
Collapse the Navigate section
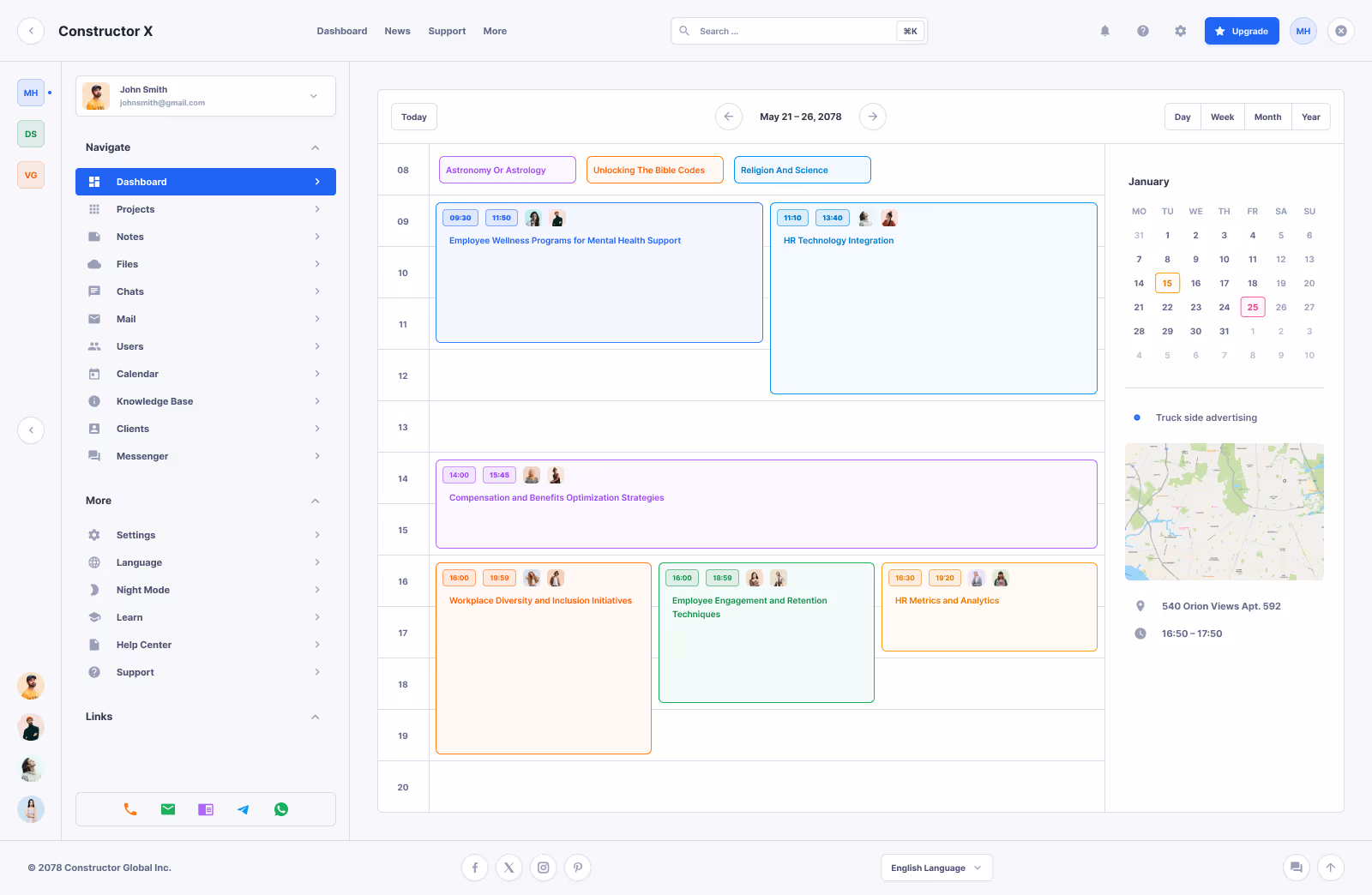tap(316, 147)
